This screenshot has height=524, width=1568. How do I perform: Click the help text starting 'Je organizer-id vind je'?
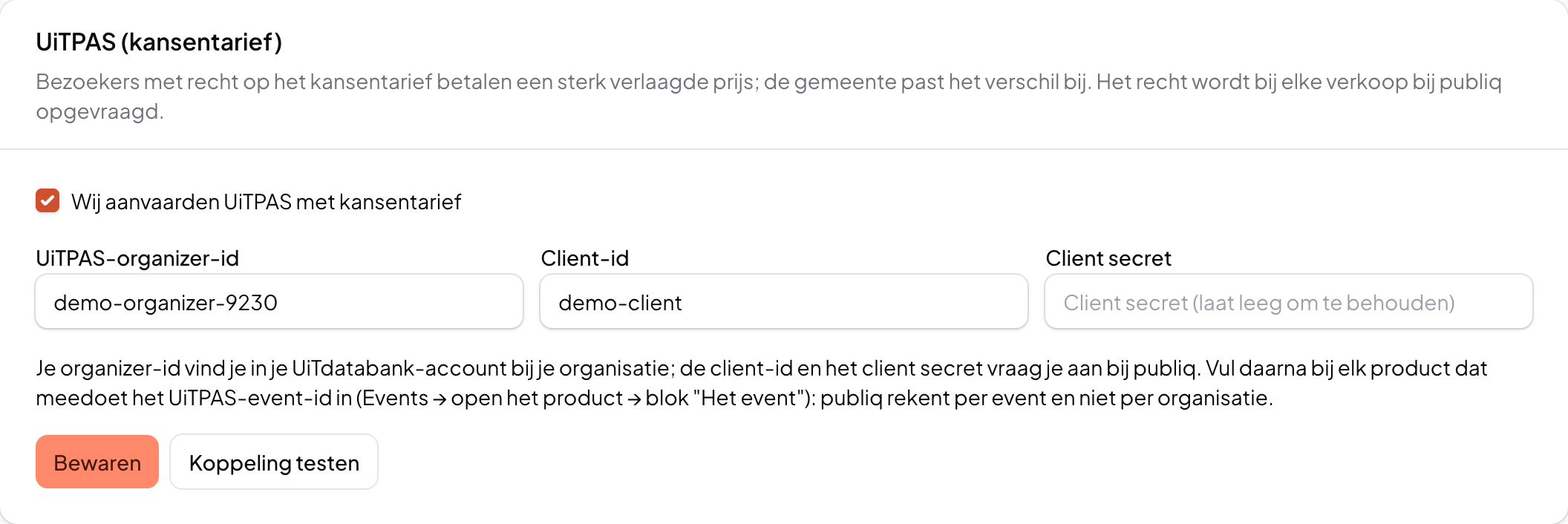click(761, 383)
